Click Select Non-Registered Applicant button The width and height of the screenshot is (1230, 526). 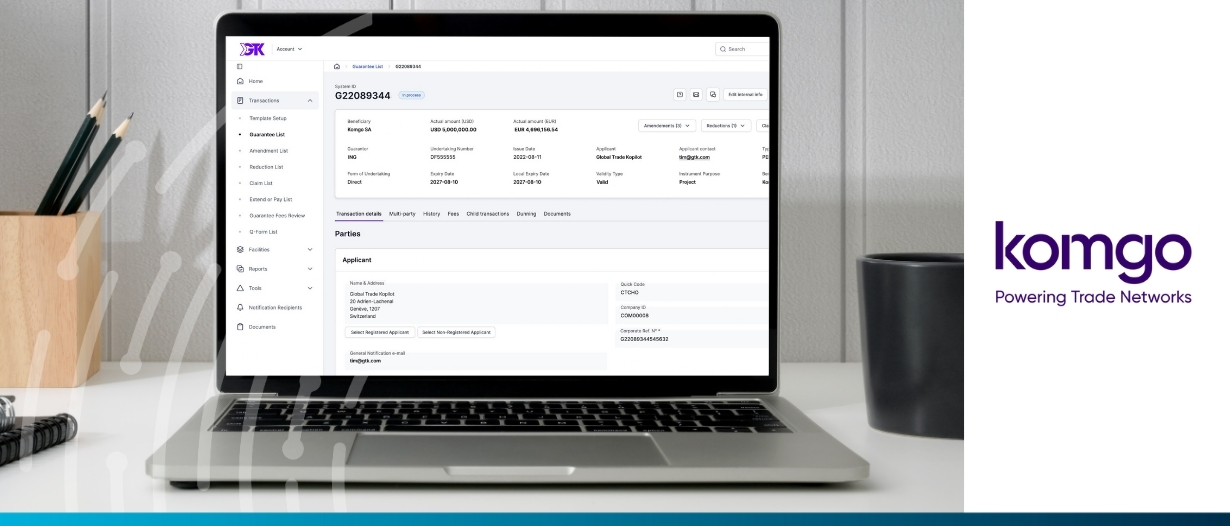[x=456, y=332]
